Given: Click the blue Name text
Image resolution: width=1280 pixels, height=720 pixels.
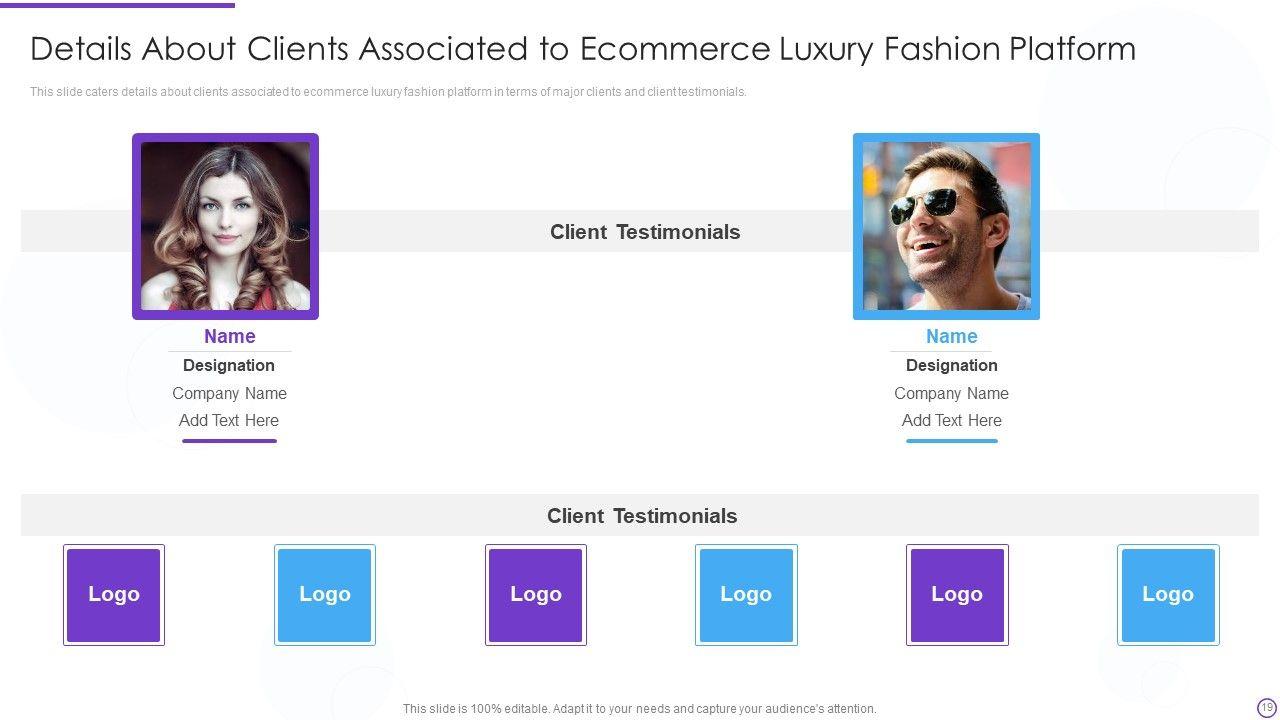Looking at the screenshot, I should [x=951, y=337].
